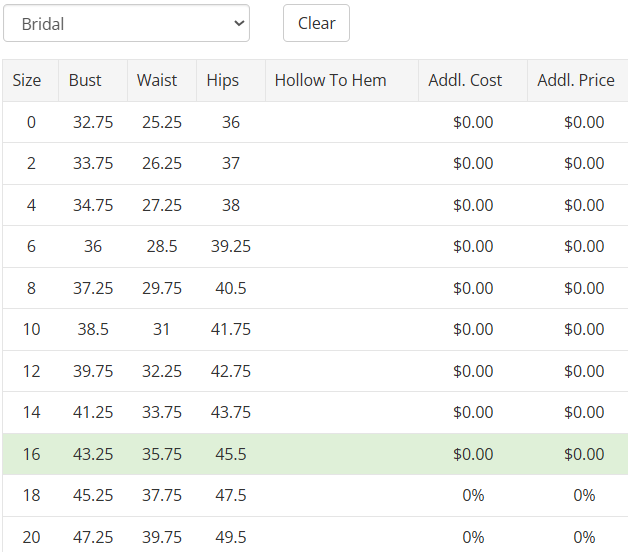This screenshot has width=628, height=552.
Task: Select the size 14 row
Action: pyautogui.click(x=315, y=412)
